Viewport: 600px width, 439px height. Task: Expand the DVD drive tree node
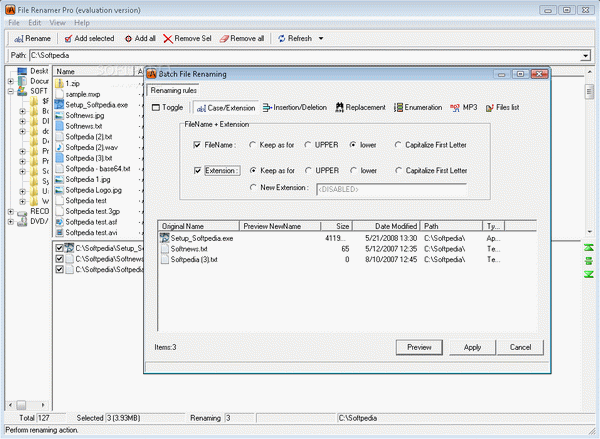[x=11, y=221]
